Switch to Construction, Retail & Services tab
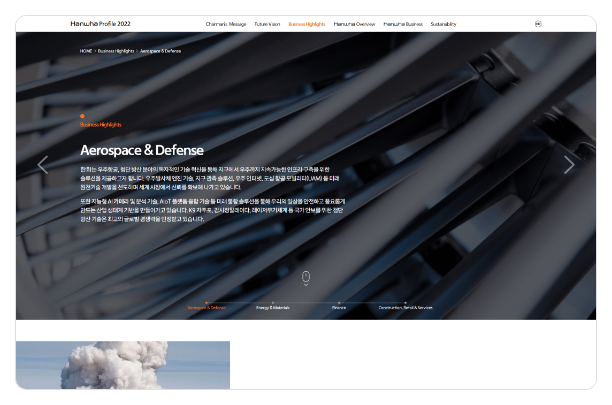The width and height of the screenshot is (612, 405). point(406,308)
